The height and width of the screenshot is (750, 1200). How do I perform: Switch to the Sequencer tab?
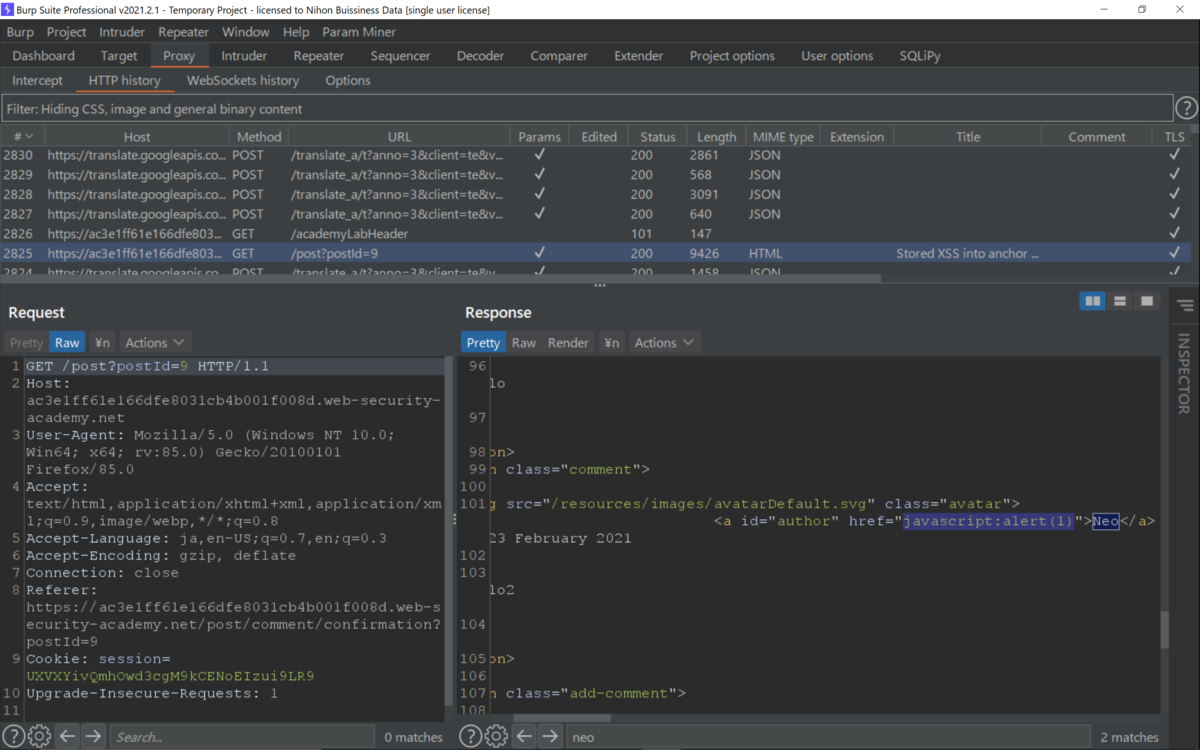pyautogui.click(x=400, y=56)
